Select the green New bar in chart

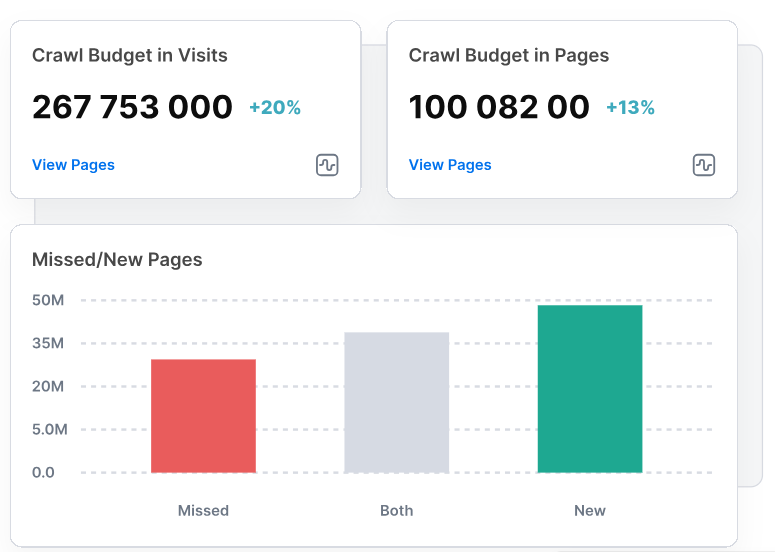coord(590,389)
